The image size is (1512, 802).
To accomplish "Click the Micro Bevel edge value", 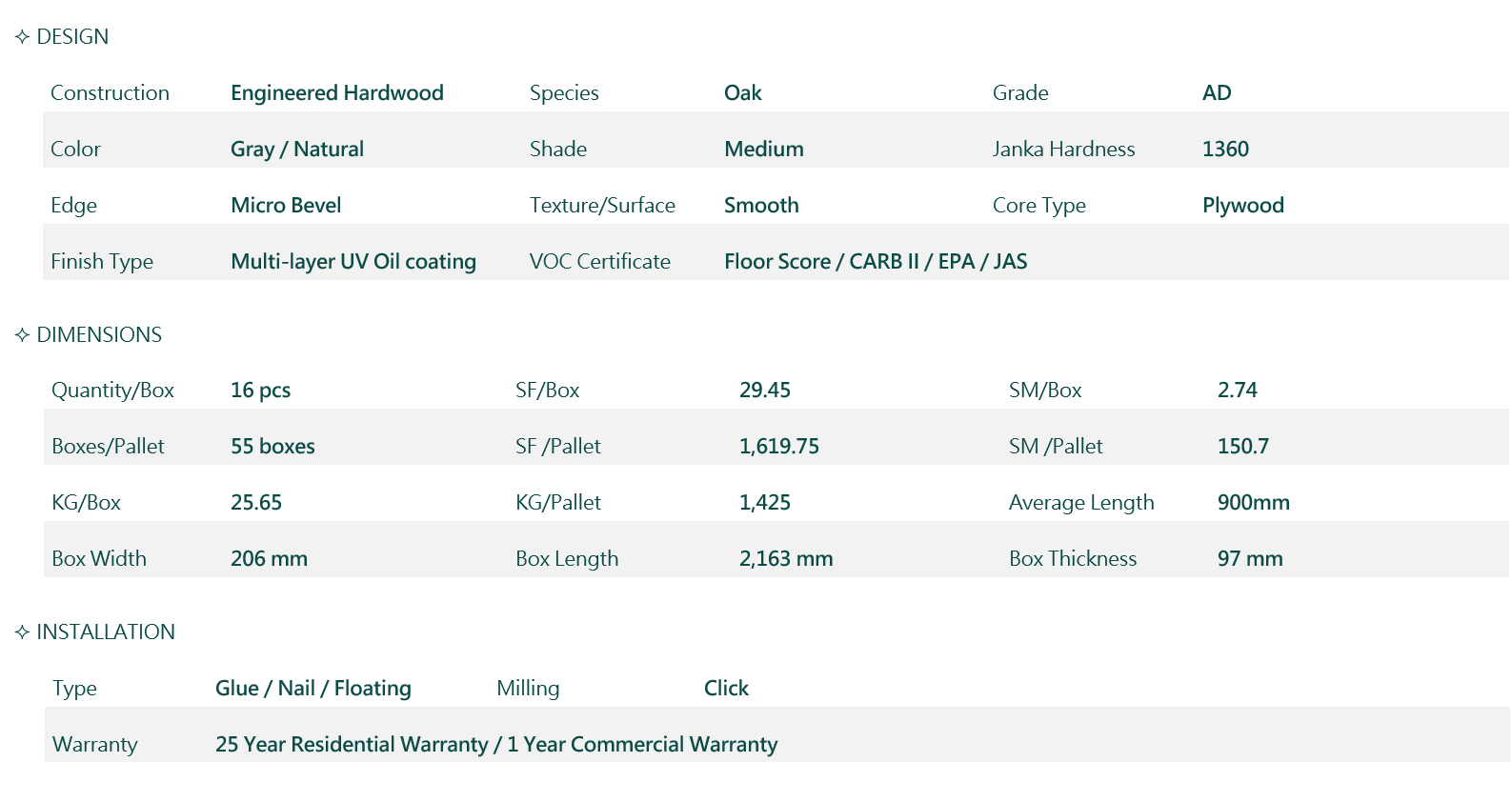I will pos(286,206).
